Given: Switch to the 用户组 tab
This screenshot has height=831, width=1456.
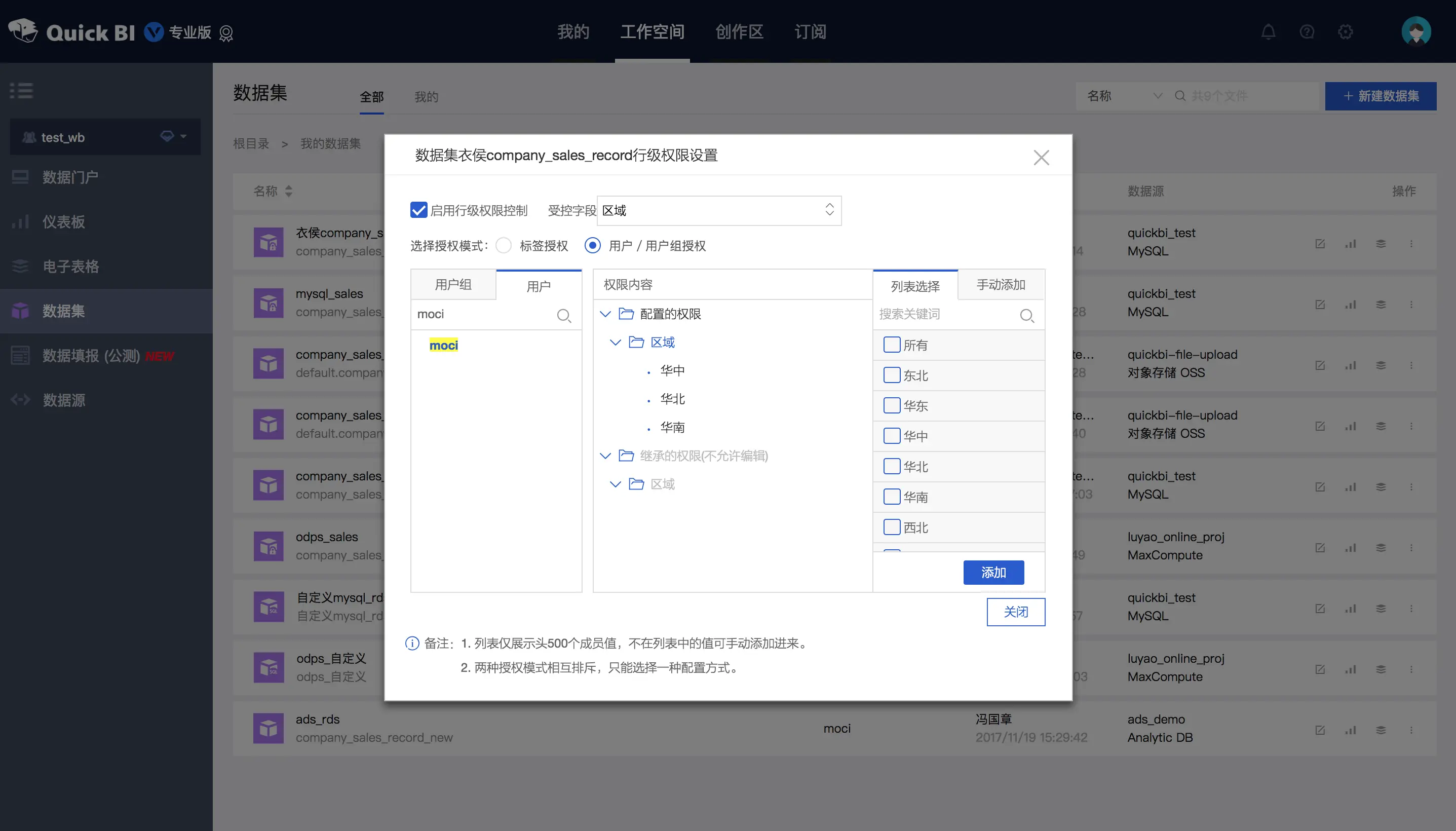Looking at the screenshot, I should click(x=453, y=285).
